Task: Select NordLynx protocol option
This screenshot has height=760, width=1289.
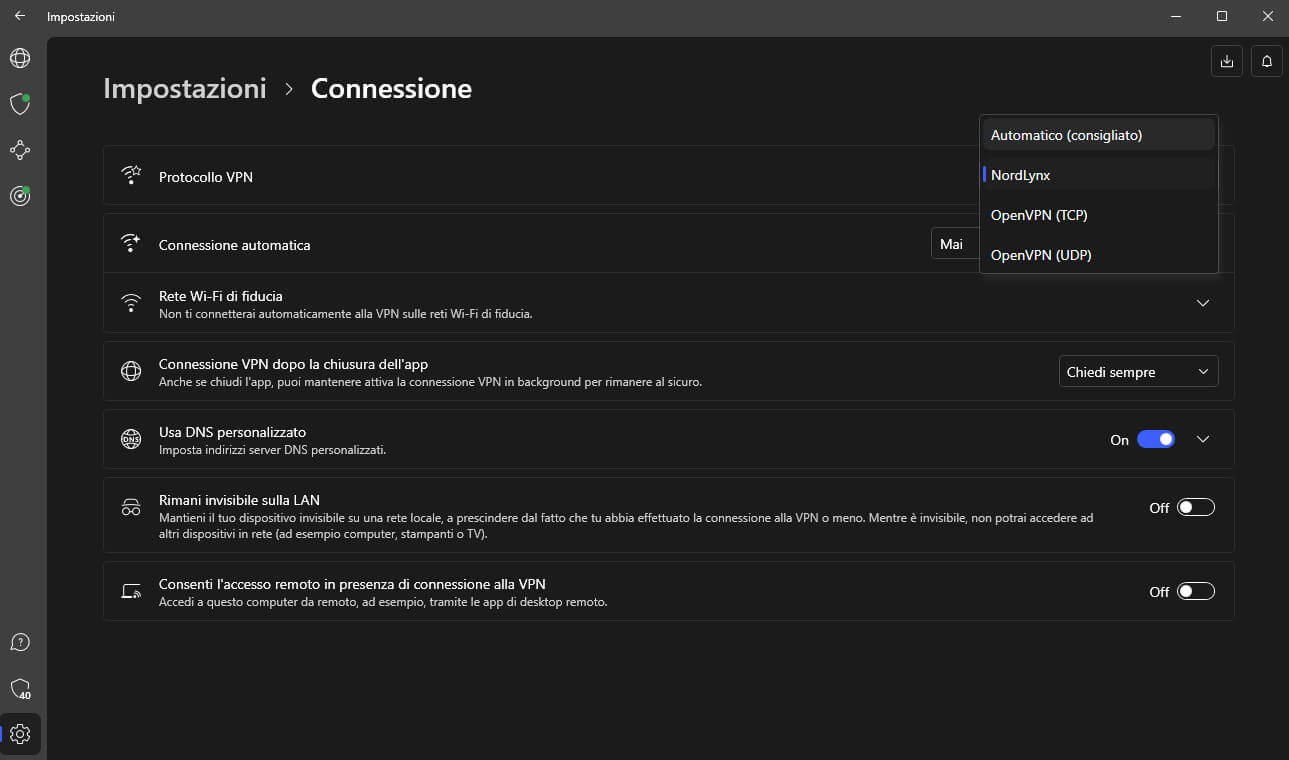Action: coord(1099,175)
